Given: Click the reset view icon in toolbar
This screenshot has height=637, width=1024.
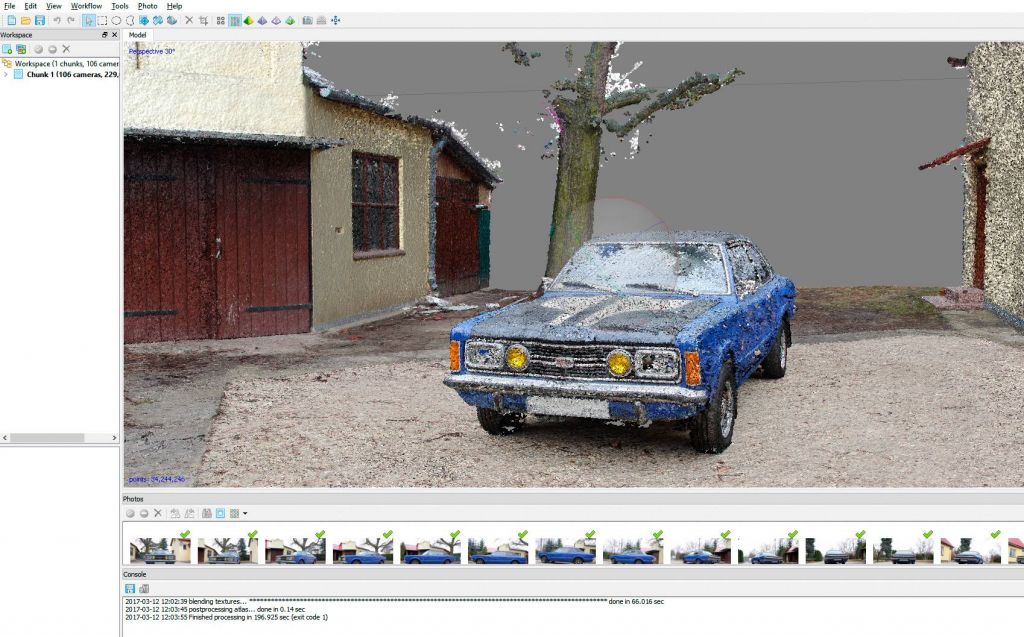Looking at the screenshot, I should tap(335, 20).
